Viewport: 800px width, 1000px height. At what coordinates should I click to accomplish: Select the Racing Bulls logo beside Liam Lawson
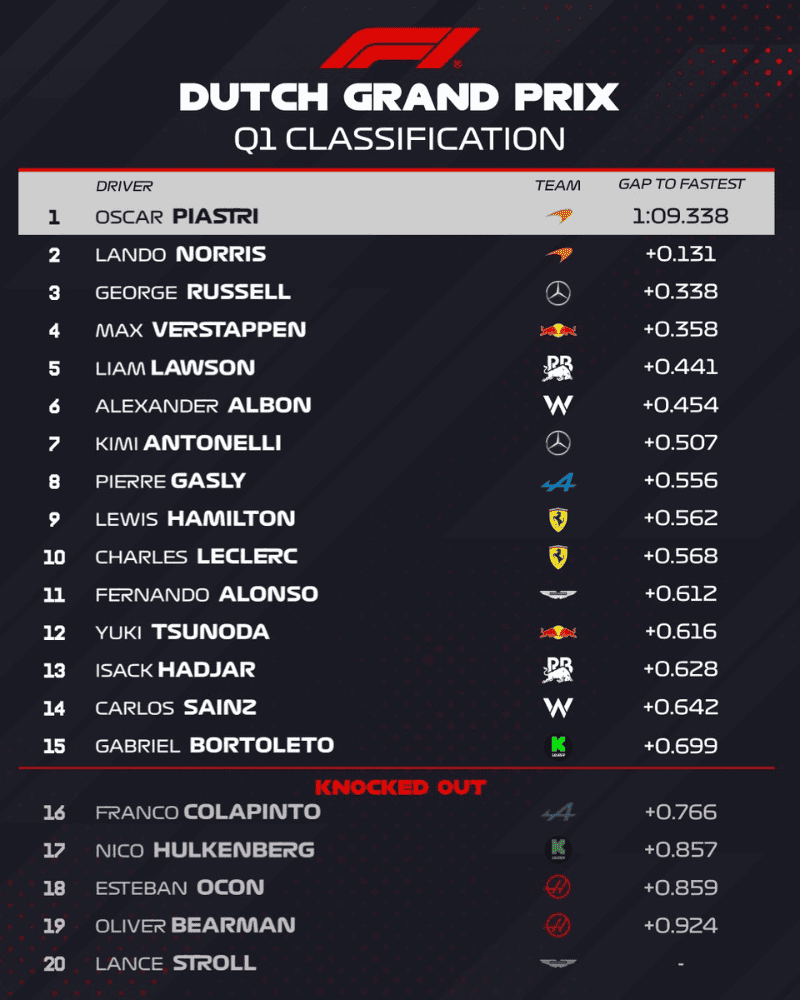pos(558,368)
